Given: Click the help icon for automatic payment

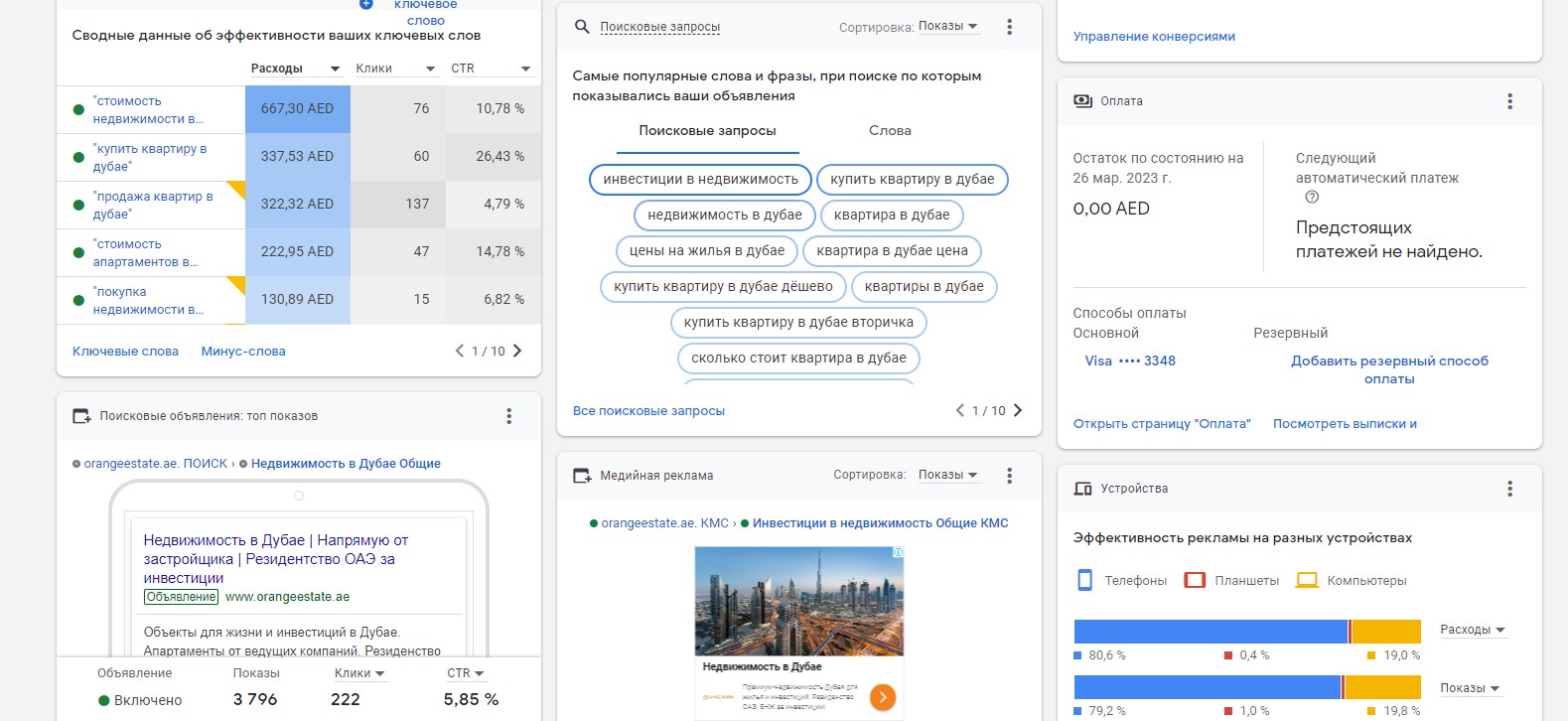Looking at the screenshot, I should point(1312,197).
